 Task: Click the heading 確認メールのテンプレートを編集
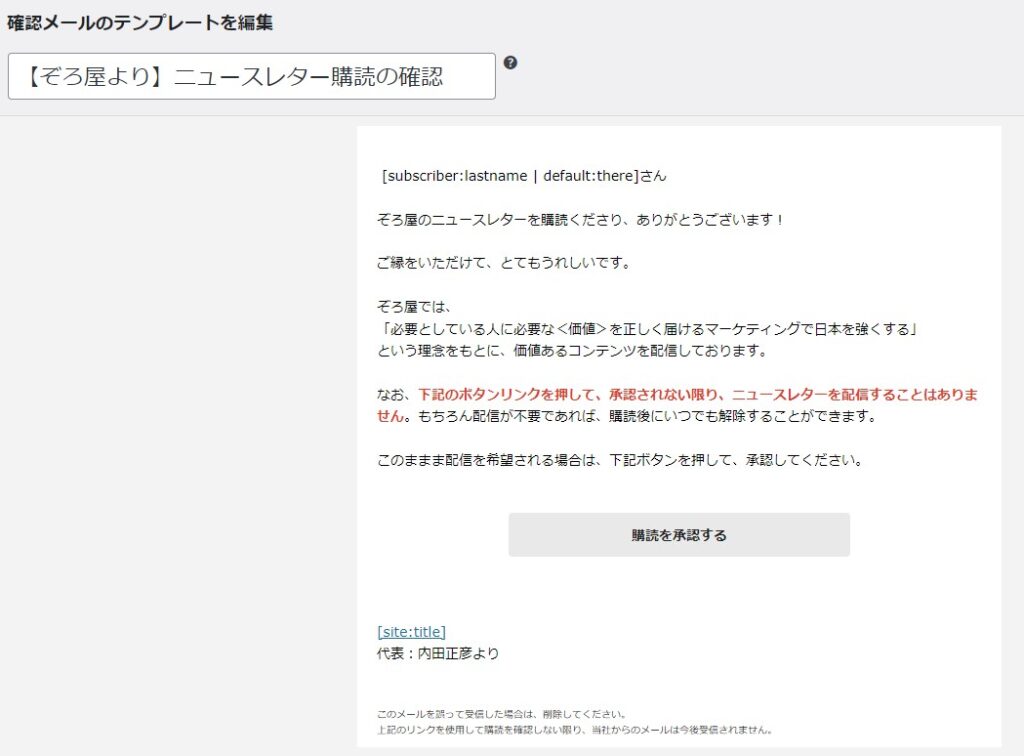140,22
